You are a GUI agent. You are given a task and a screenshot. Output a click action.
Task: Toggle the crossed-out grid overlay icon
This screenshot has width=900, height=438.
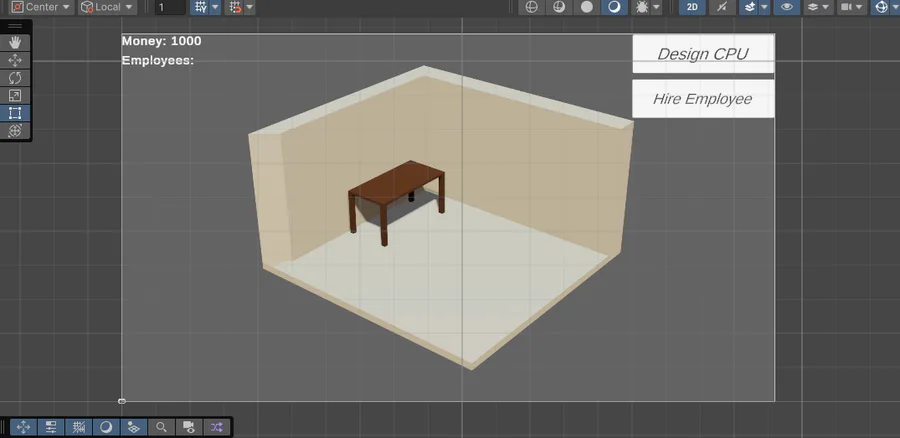click(79, 427)
